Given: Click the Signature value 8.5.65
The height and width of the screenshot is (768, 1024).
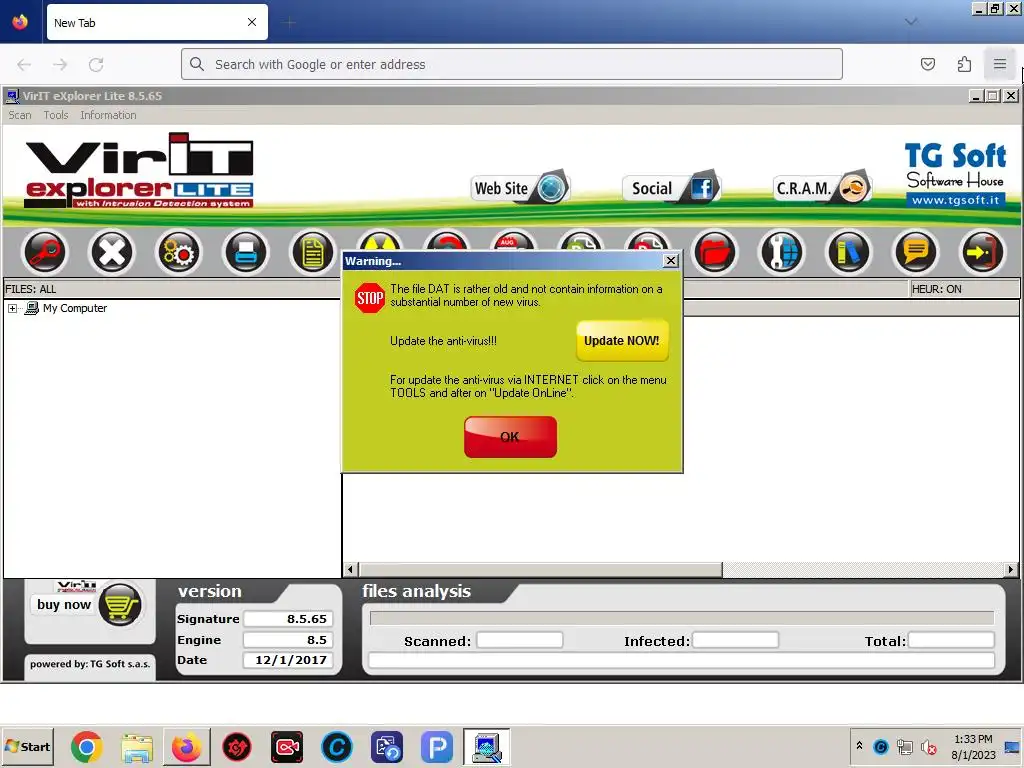Looking at the screenshot, I should [x=288, y=619].
